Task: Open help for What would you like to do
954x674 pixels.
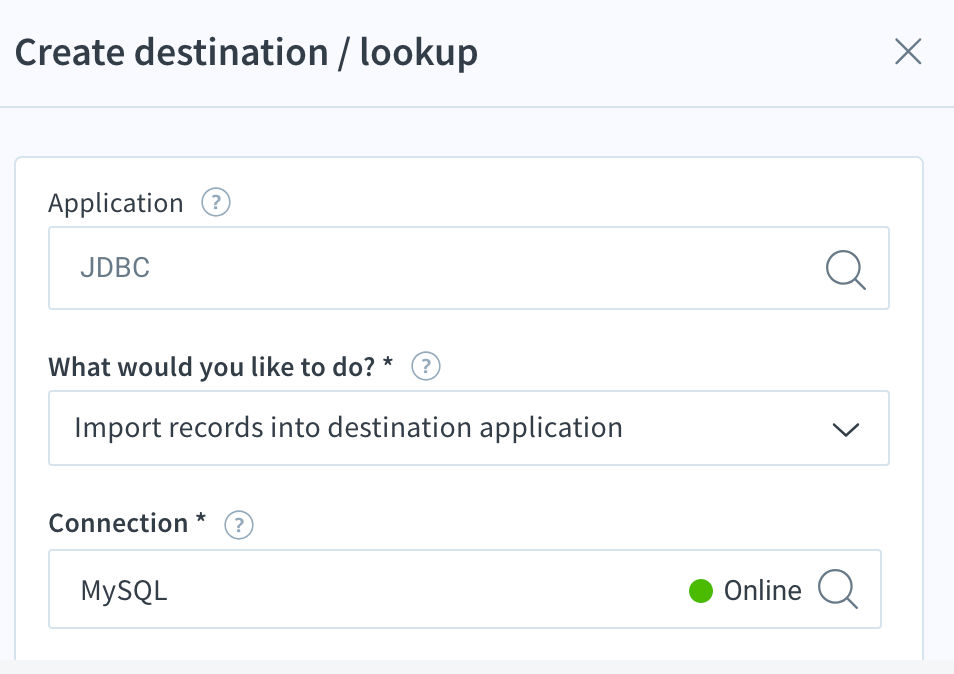Action: point(426,366)
